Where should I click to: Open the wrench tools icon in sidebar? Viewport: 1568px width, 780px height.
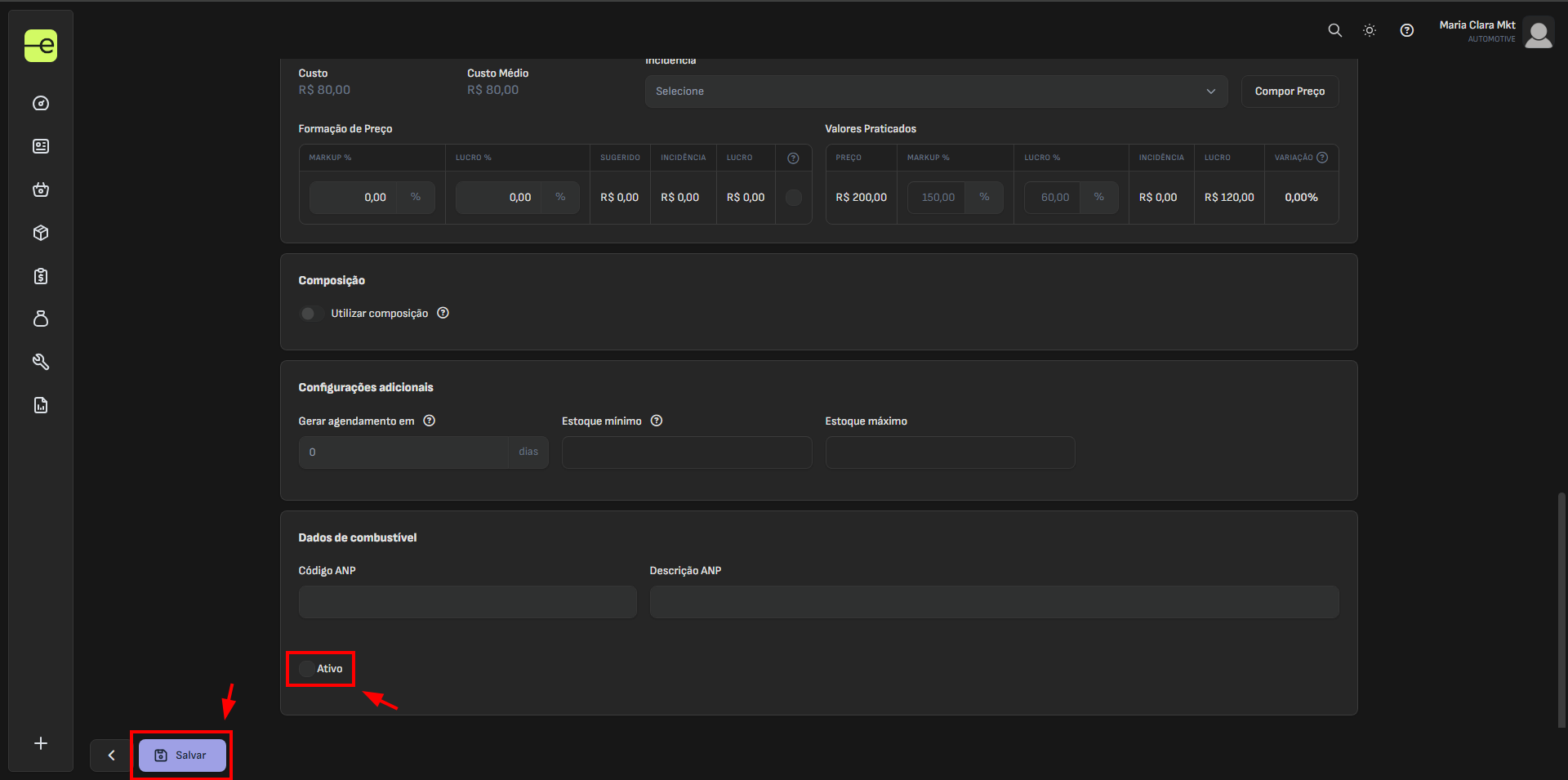[x=41, y=362]
